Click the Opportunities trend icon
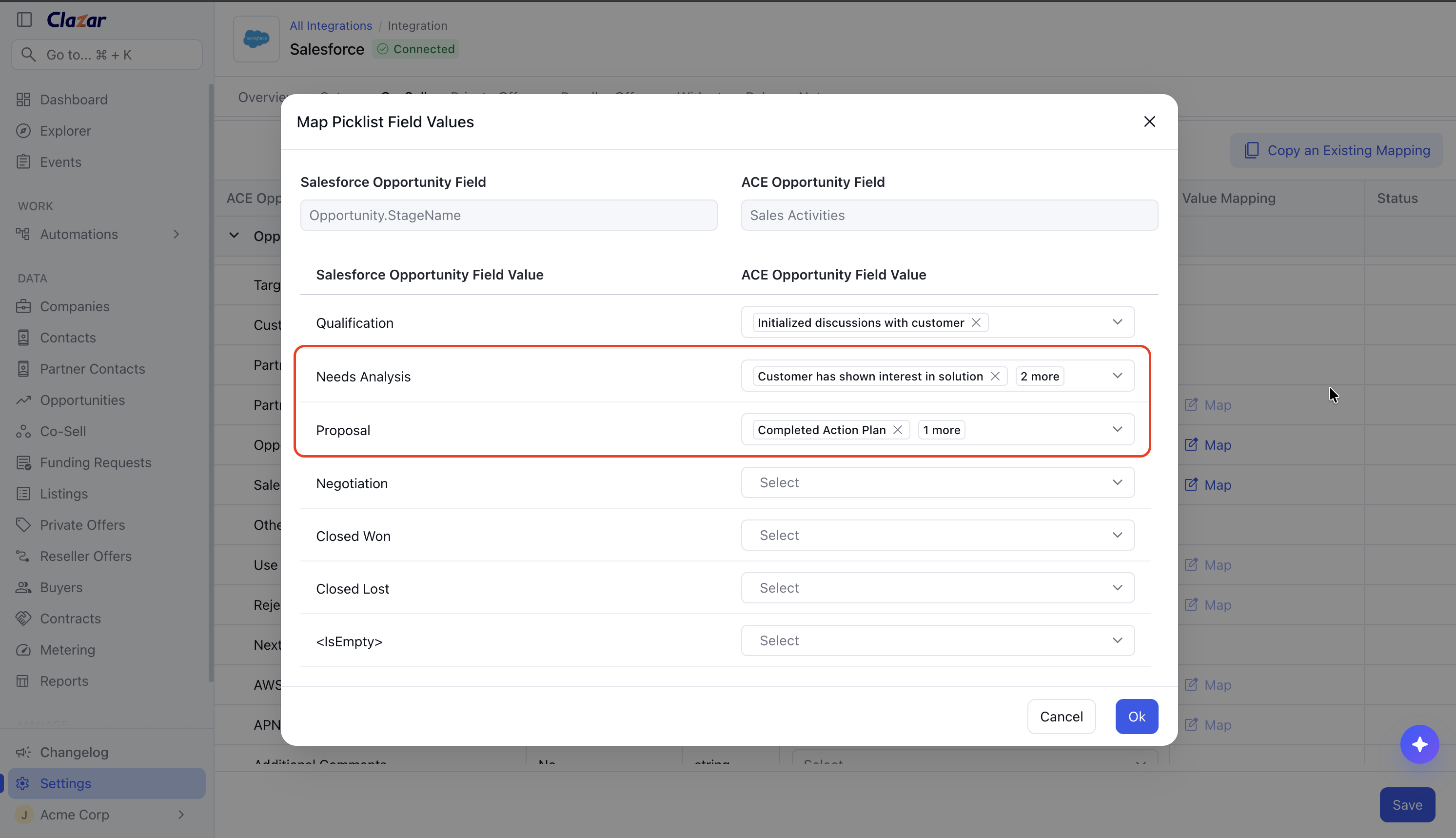Screen dimensions: 1456x838 click(23, 400)
